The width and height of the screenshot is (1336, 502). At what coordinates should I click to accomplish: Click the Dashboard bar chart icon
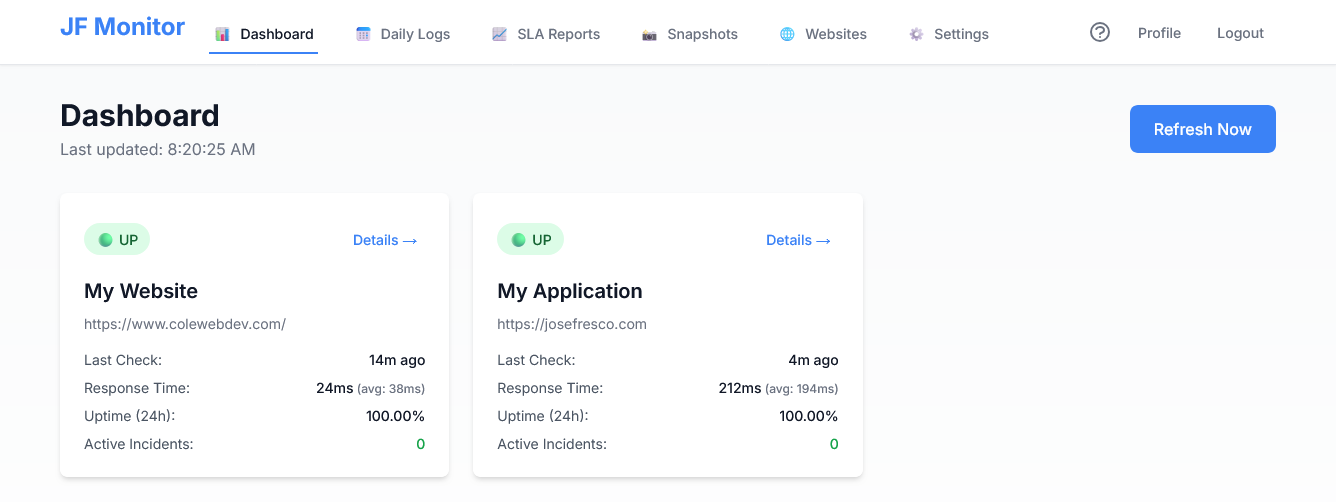(222, 34)
